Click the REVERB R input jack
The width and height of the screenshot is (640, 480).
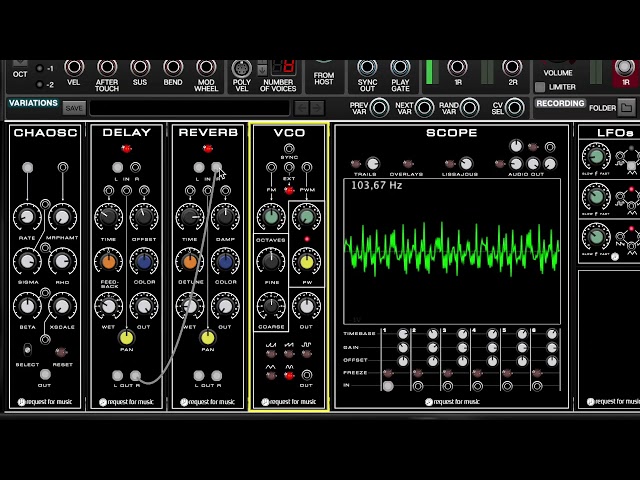[216, 167]
